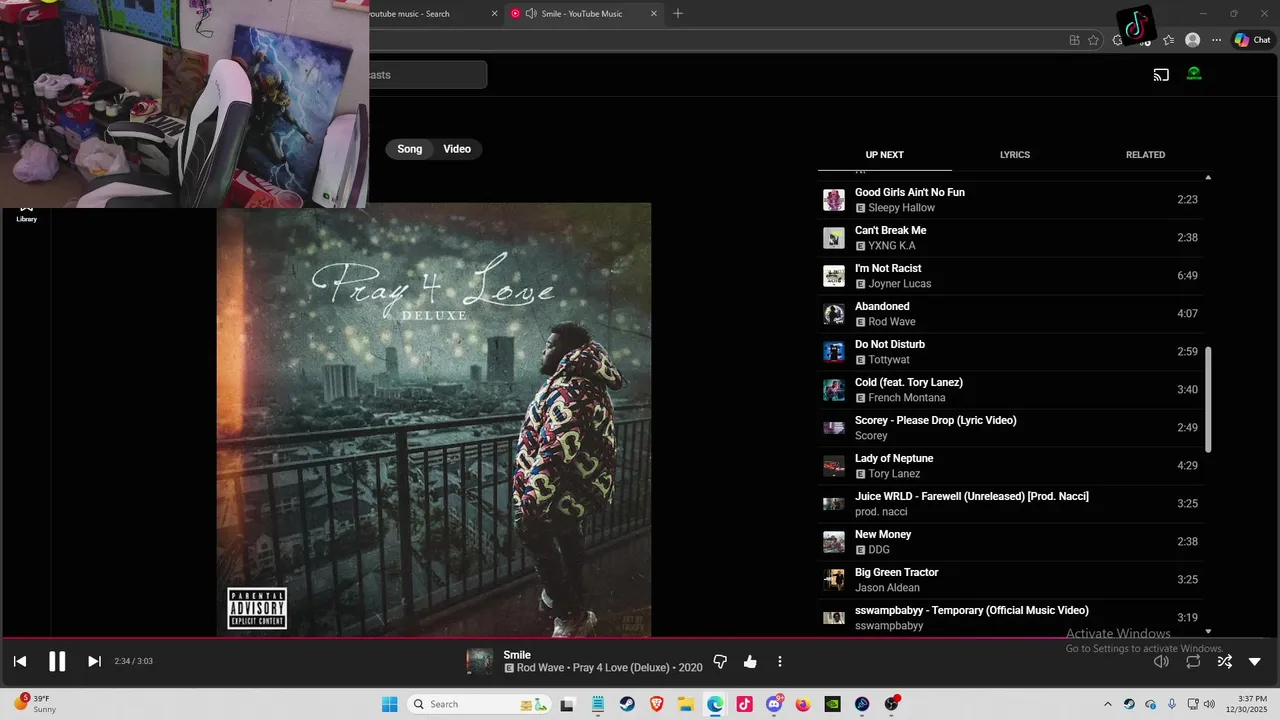Open Edge Settings and more menu
The height and width of the screenshot is (720, 1280).
click(1217, 40)
